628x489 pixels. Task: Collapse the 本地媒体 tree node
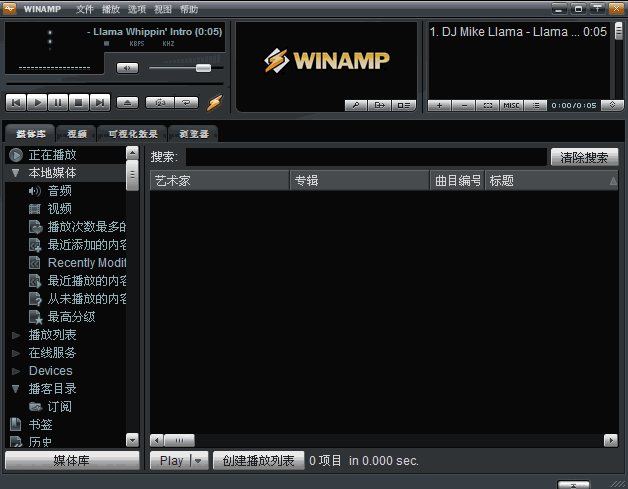point(16,173)
